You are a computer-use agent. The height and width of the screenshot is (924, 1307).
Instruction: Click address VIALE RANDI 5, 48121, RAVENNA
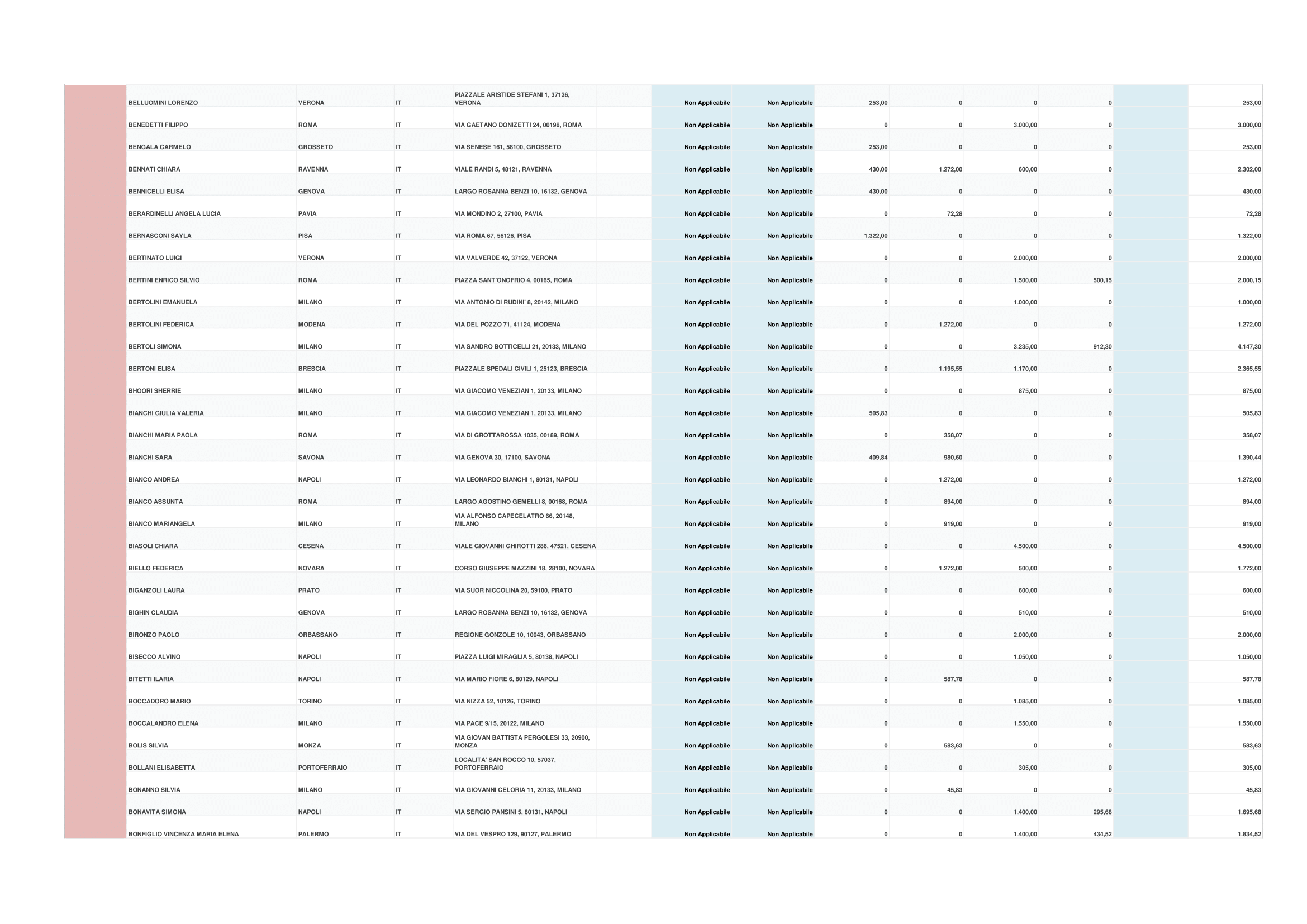tap(503, 170)
